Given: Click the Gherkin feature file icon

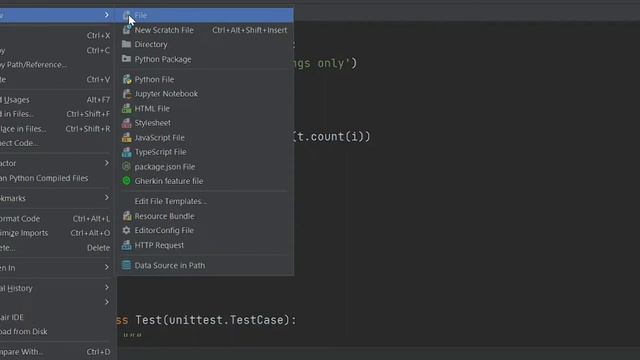Looking at the screenshot, I should [127, 181].
